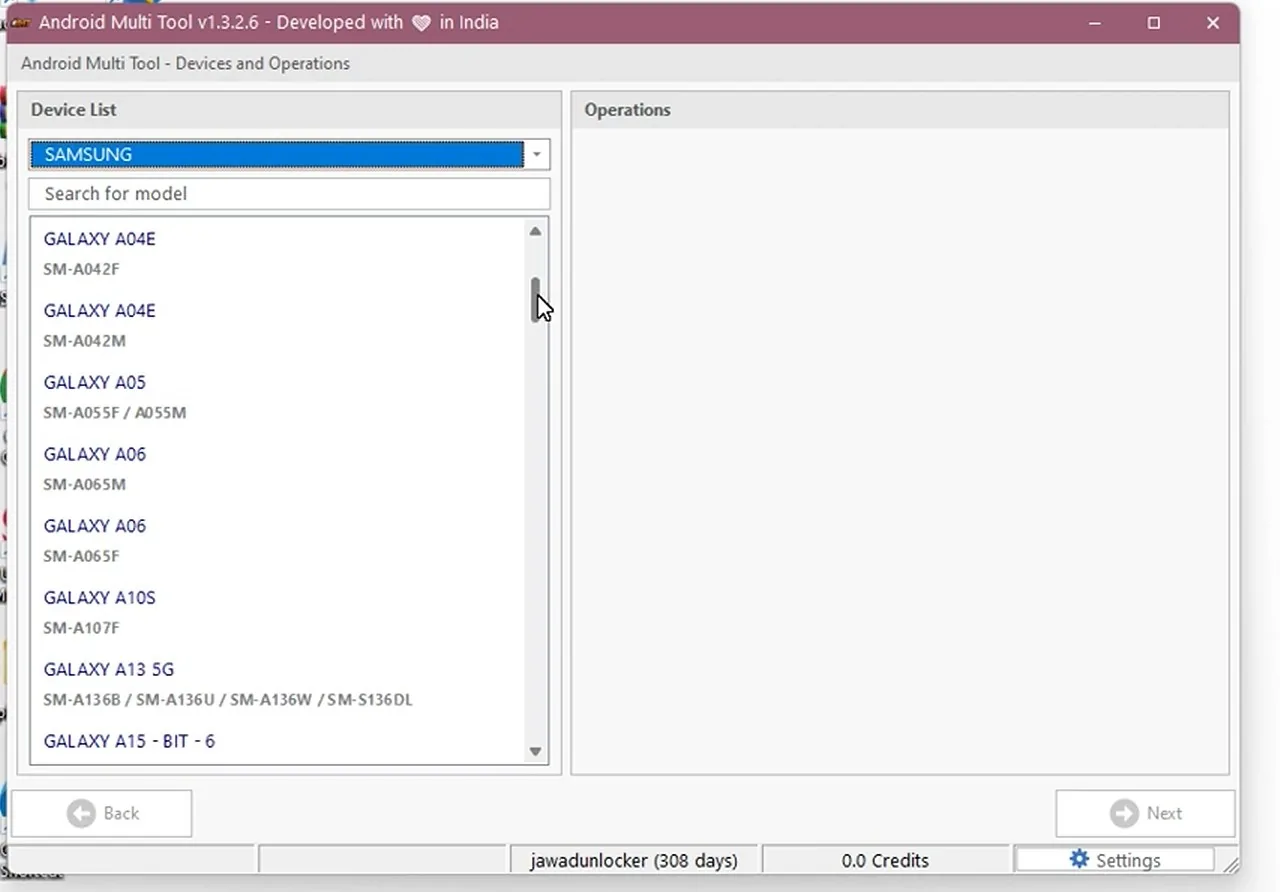1280x892 pixels.
Task: Go to the previous step with Back
Action: point(102,813)
